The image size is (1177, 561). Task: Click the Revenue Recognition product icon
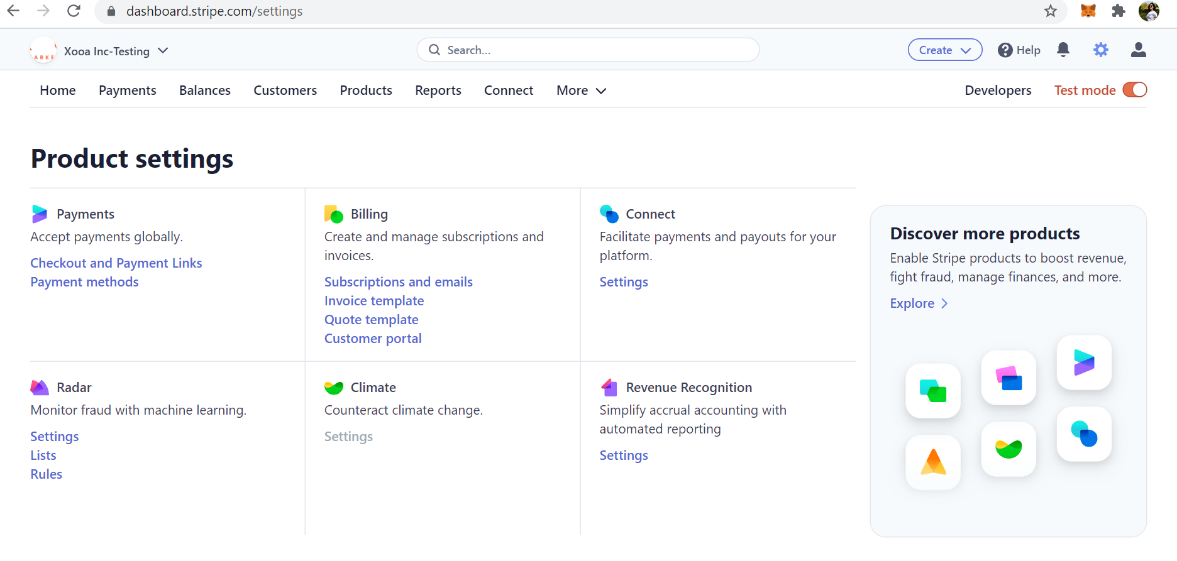(609, 388)
